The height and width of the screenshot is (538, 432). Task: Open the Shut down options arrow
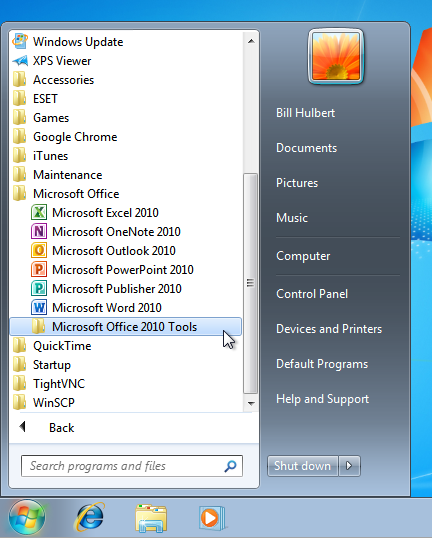click(349, 466)
